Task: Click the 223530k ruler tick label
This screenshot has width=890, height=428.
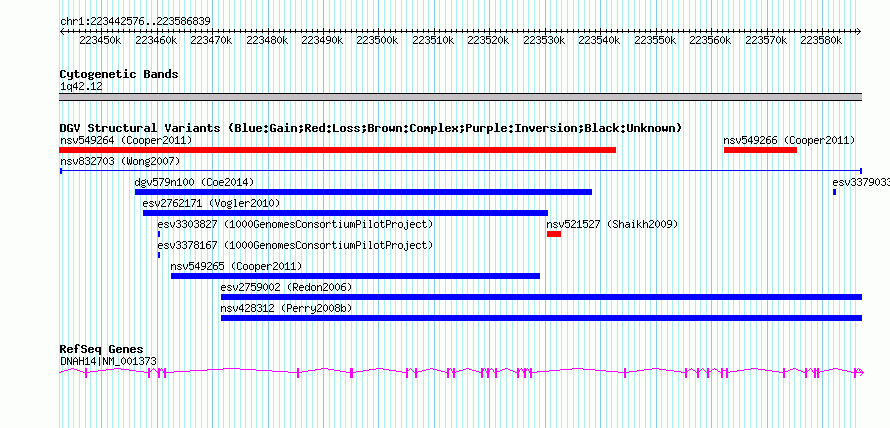Action: click(544, 41)
